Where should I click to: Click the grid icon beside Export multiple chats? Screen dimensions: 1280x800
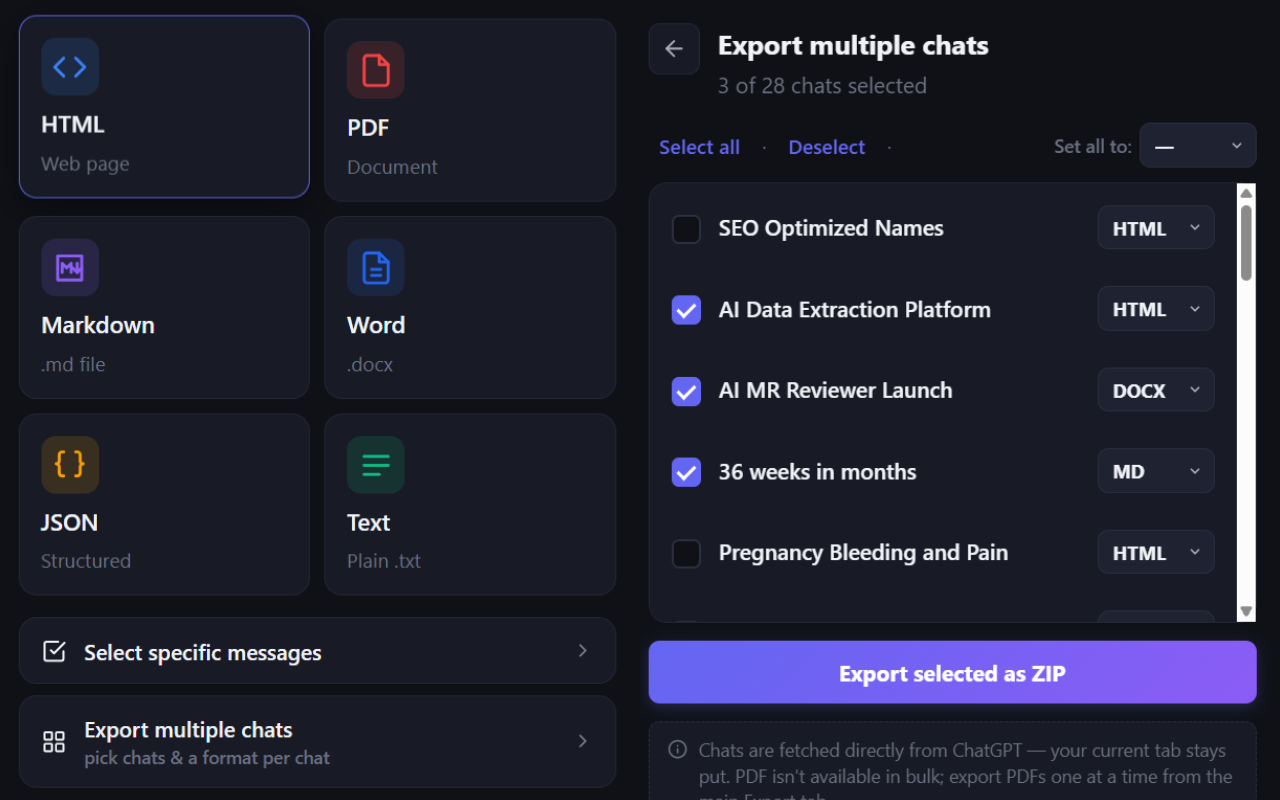(54, 741)
